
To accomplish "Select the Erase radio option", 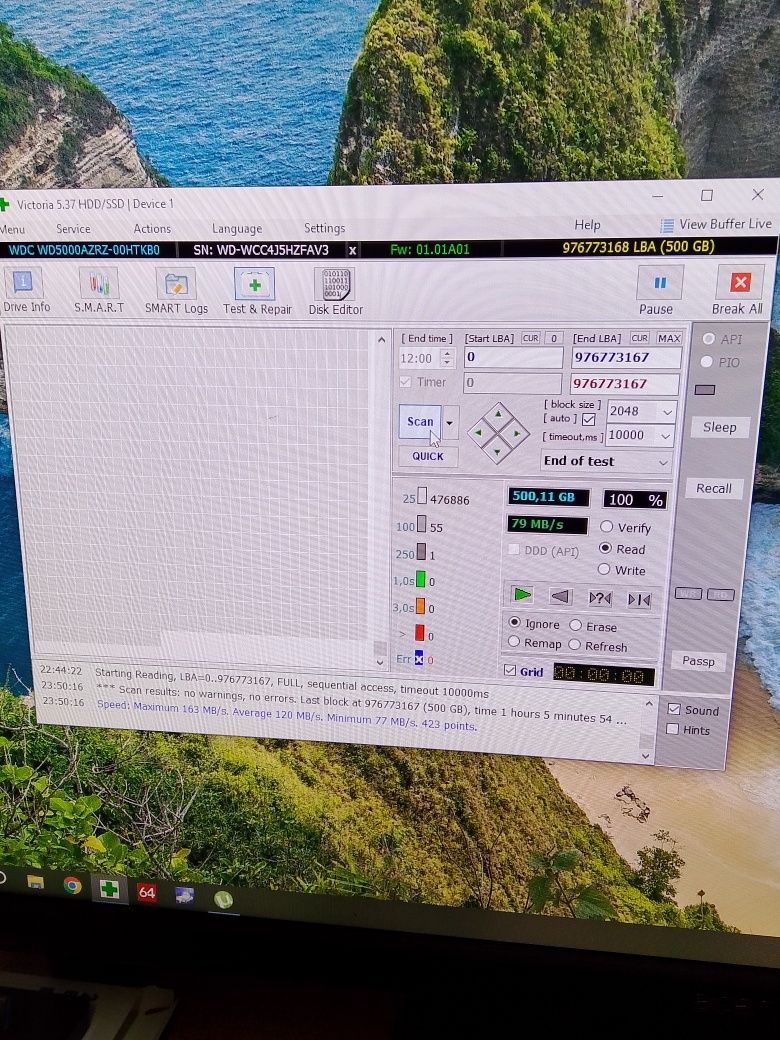I will pos(576,625).
